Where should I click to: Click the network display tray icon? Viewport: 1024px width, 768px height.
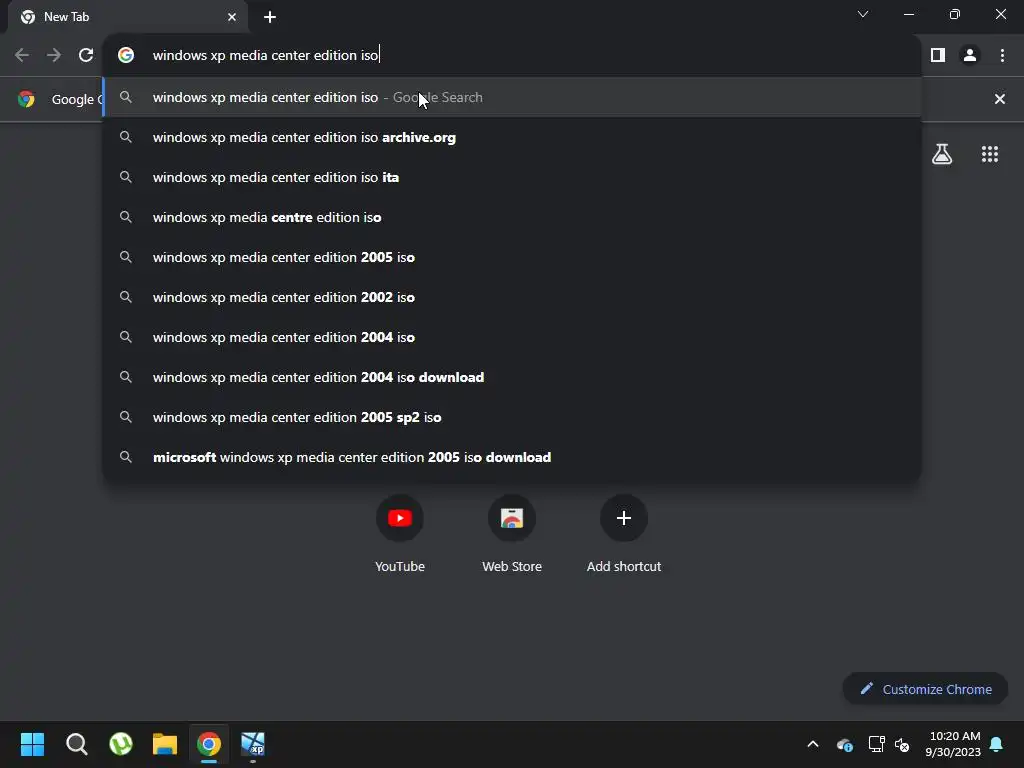coord(876,744)
